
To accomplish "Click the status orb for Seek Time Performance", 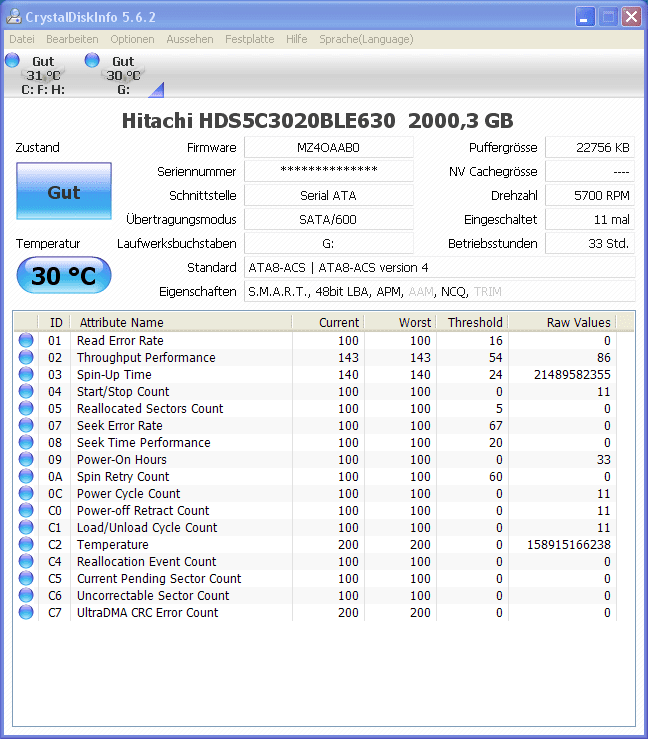I will point(26,442).
